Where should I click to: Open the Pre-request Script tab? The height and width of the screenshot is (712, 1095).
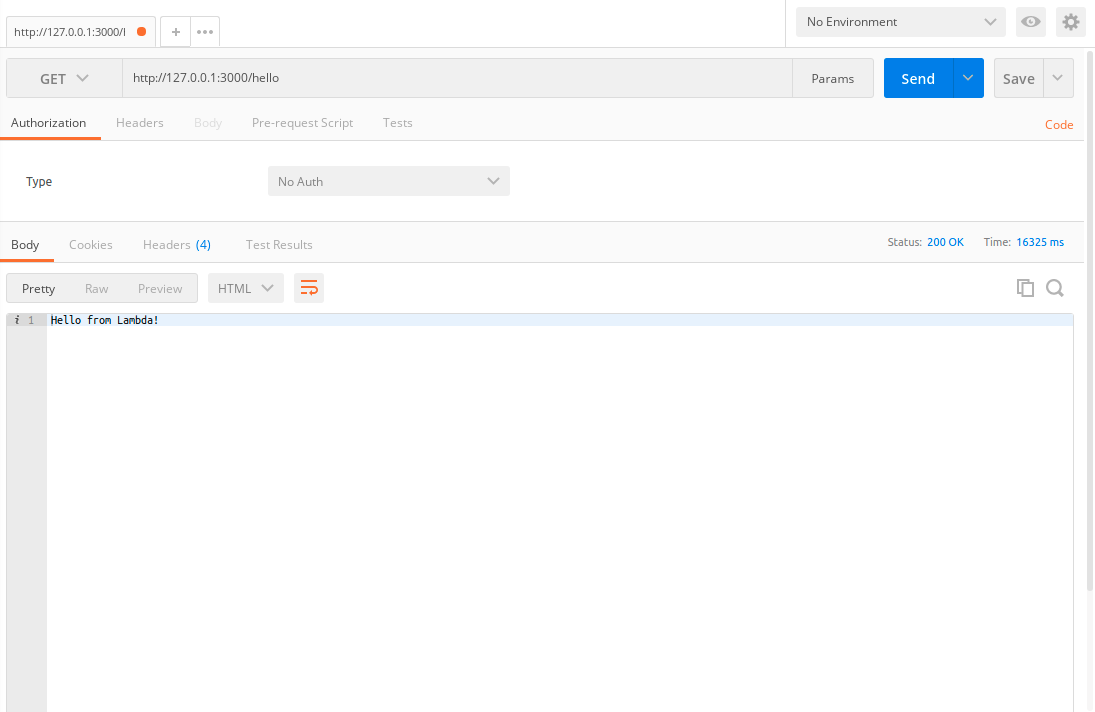click(x=302, y=123)
